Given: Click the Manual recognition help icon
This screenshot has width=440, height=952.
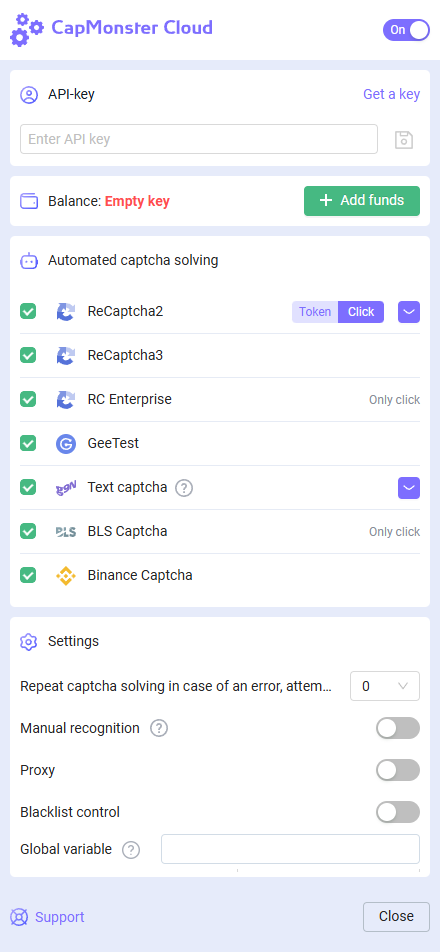Looking at the screenshot, I should [x=159, y=728].
